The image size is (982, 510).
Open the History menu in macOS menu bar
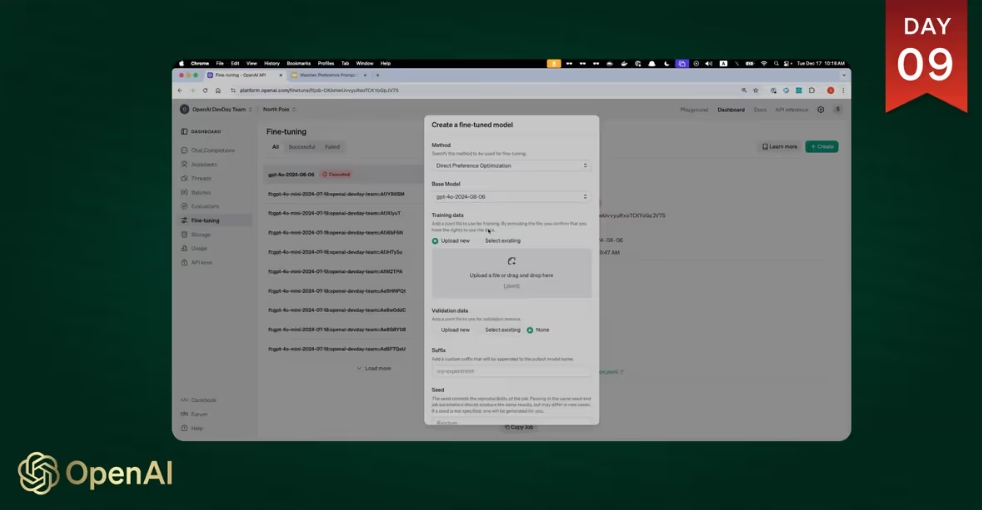point(272,63)
